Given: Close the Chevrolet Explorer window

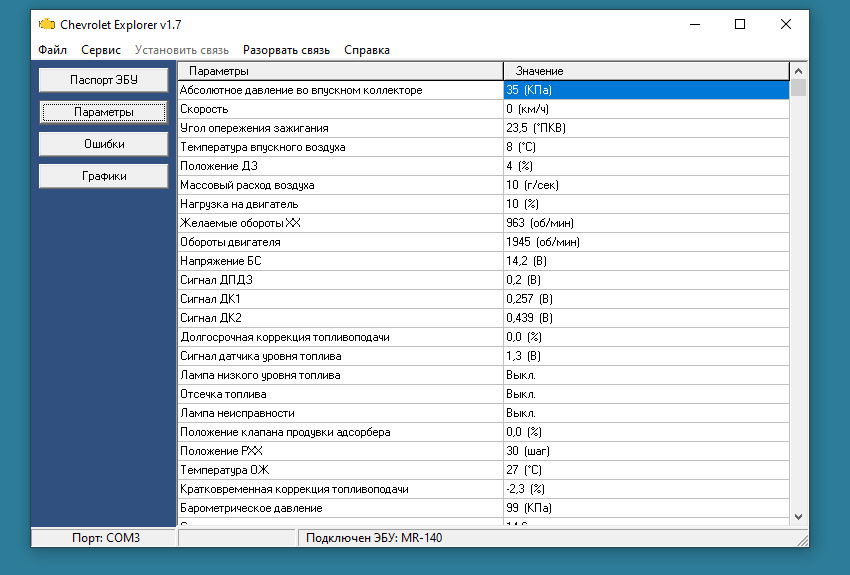Looking at the screenshot, I should 785,24.
